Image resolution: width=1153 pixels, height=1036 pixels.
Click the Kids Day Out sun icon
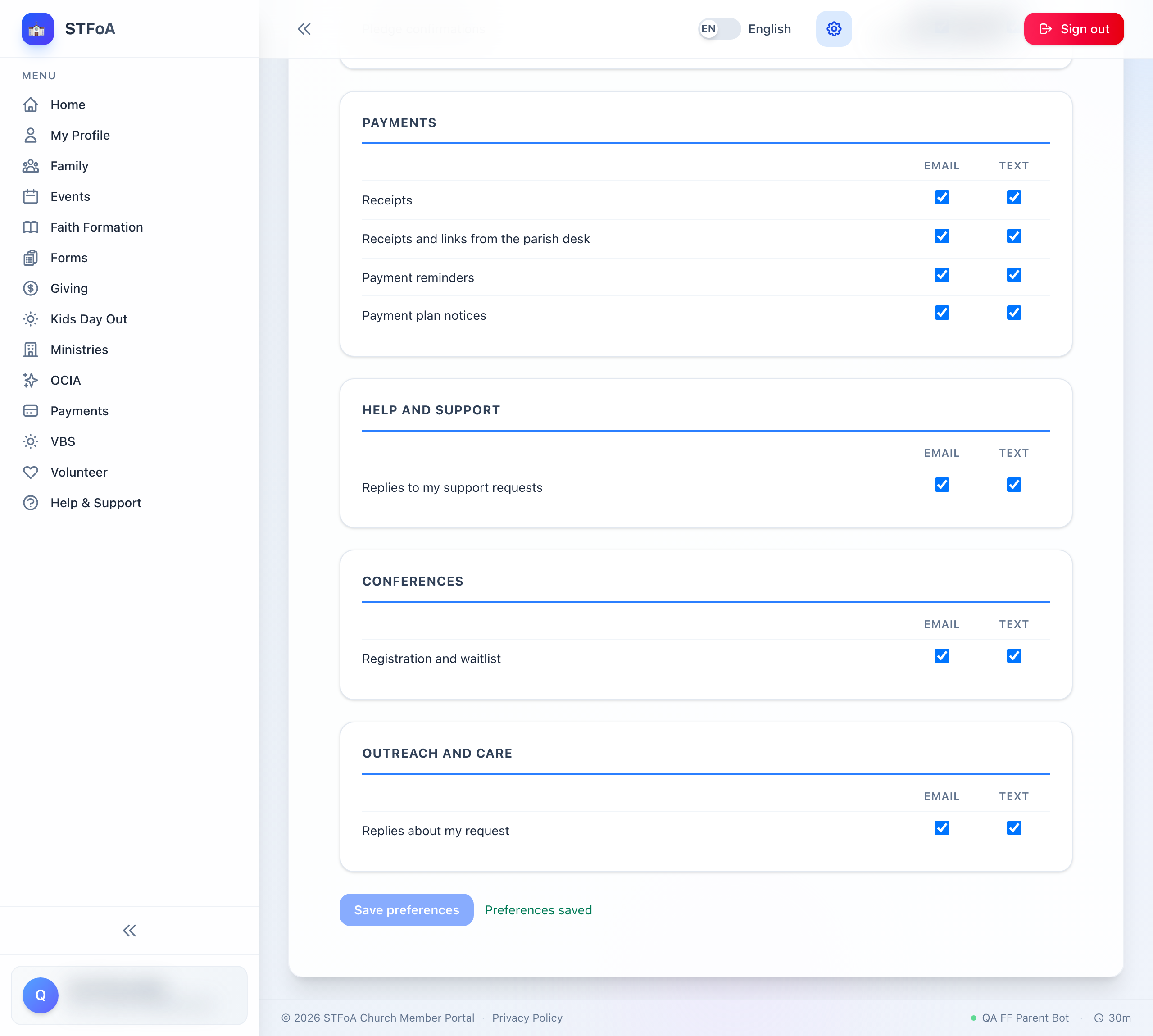(31, 319)
